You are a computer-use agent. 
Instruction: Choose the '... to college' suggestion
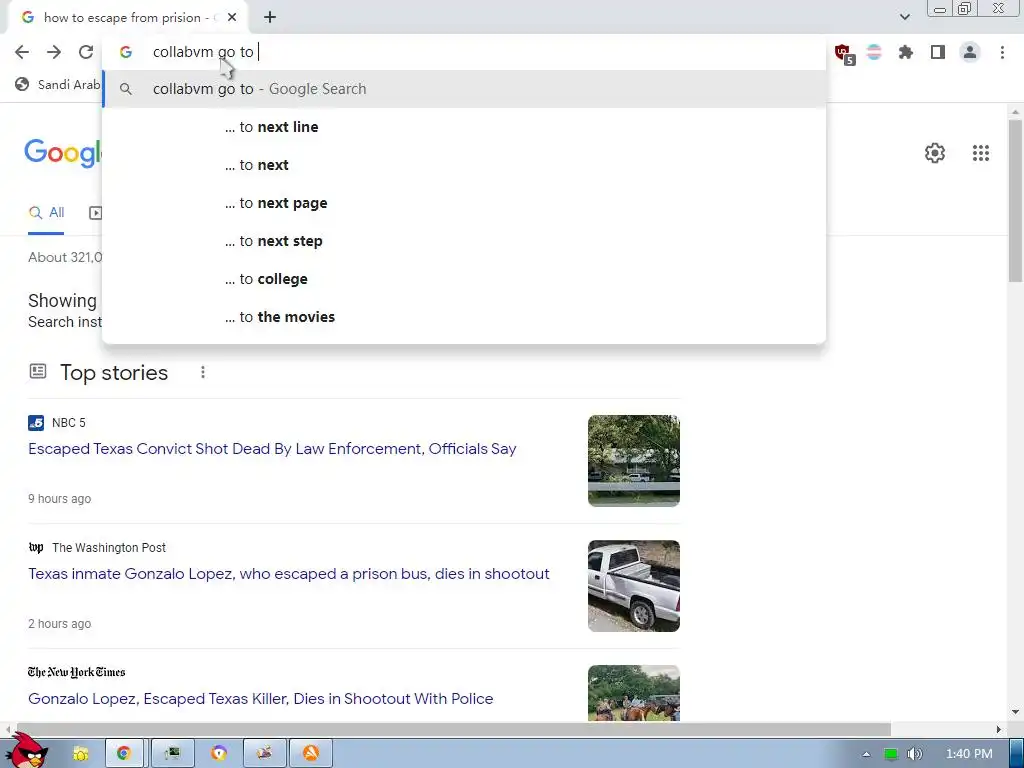tap(464, 279)
